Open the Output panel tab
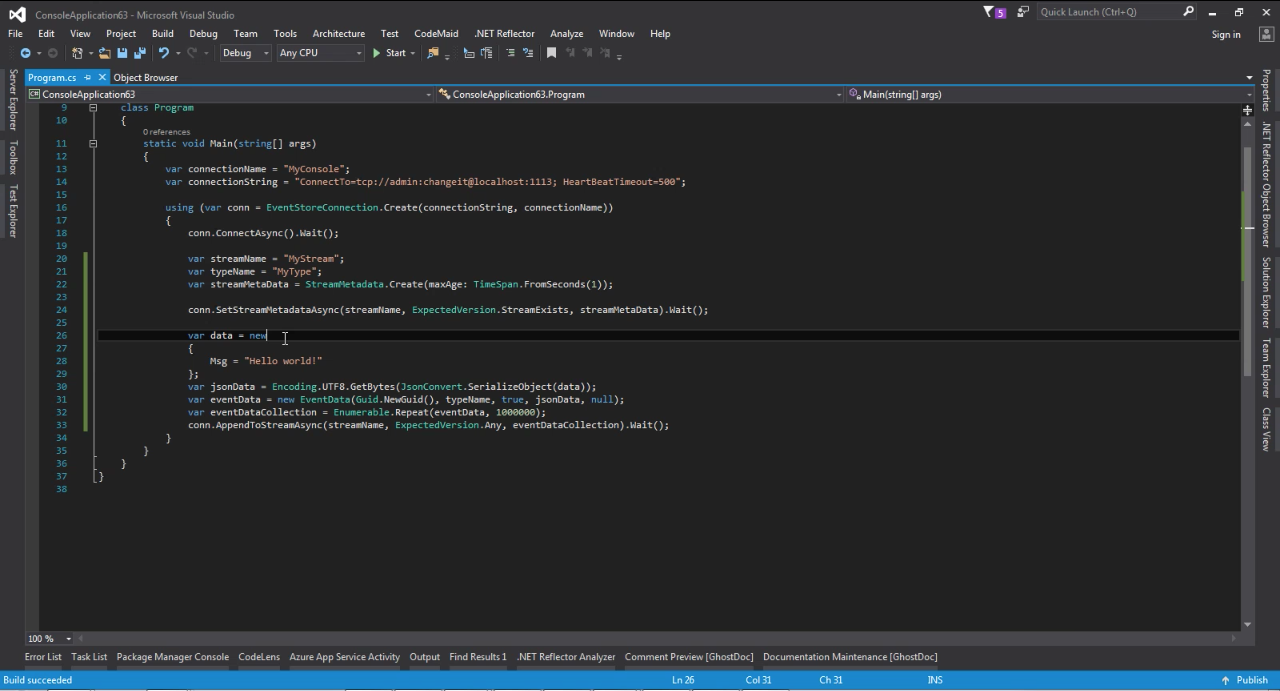 pos(425,657)
